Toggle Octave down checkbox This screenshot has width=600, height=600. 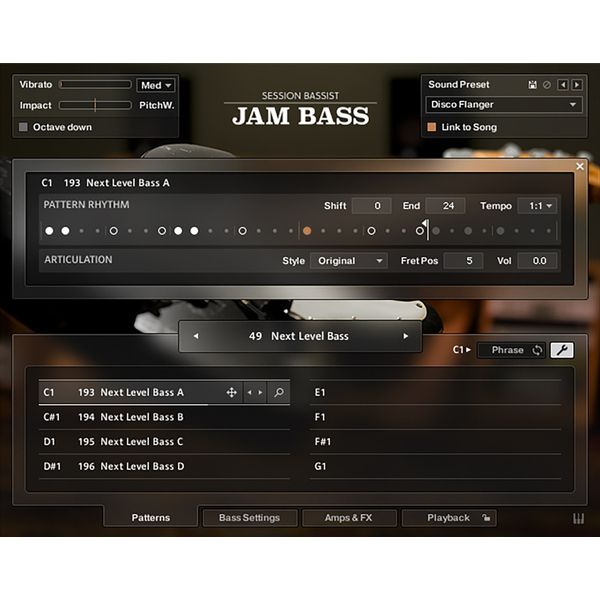[23, 127]
